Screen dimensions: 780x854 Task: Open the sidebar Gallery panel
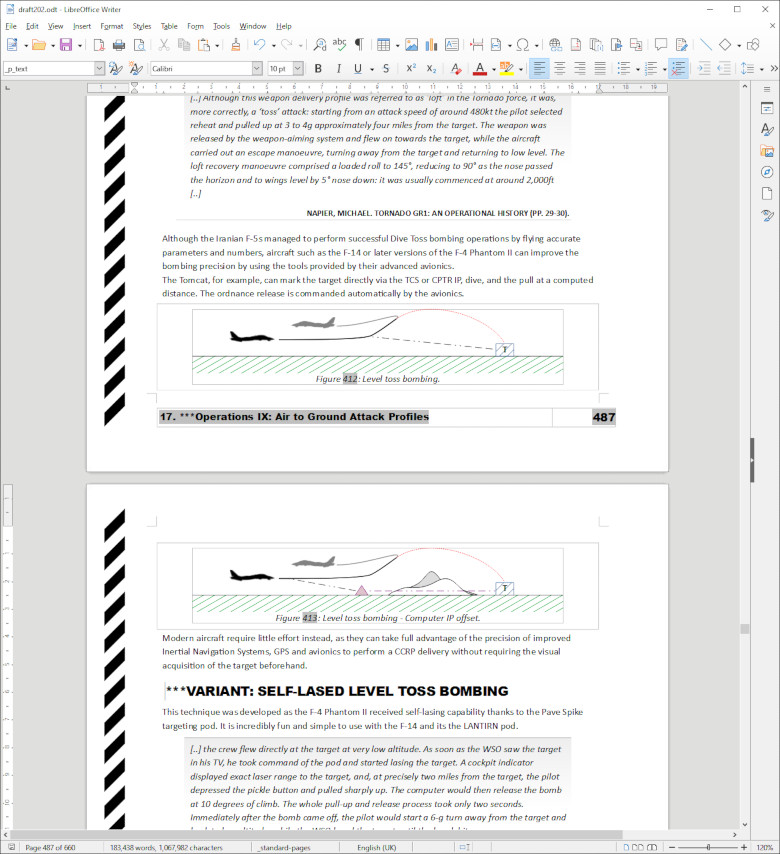(767, 151)
